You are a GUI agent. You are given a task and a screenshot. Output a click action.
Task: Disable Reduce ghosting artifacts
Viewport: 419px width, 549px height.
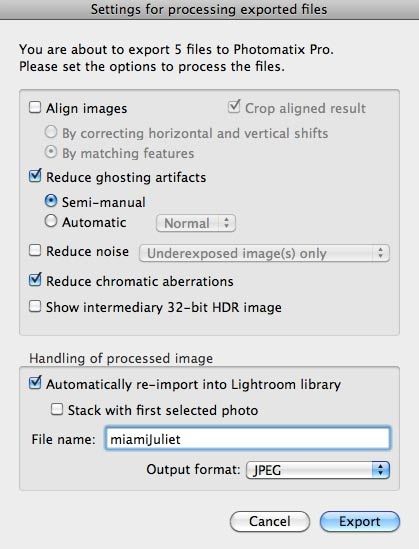(x=35, y=176)
